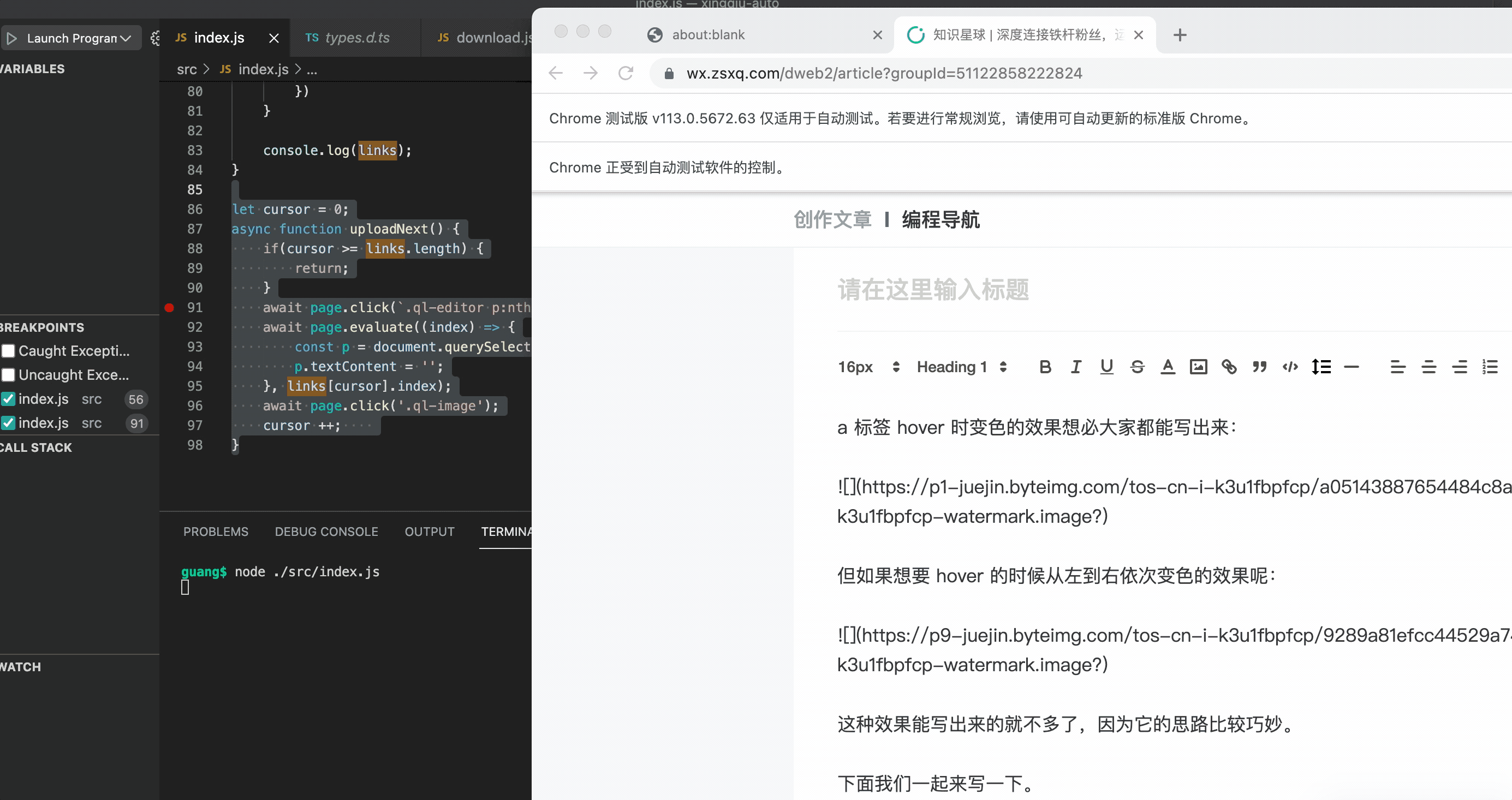Apply underline formatting in the editor
Screen dimensions: 1512x800
tap(1106, 367)
